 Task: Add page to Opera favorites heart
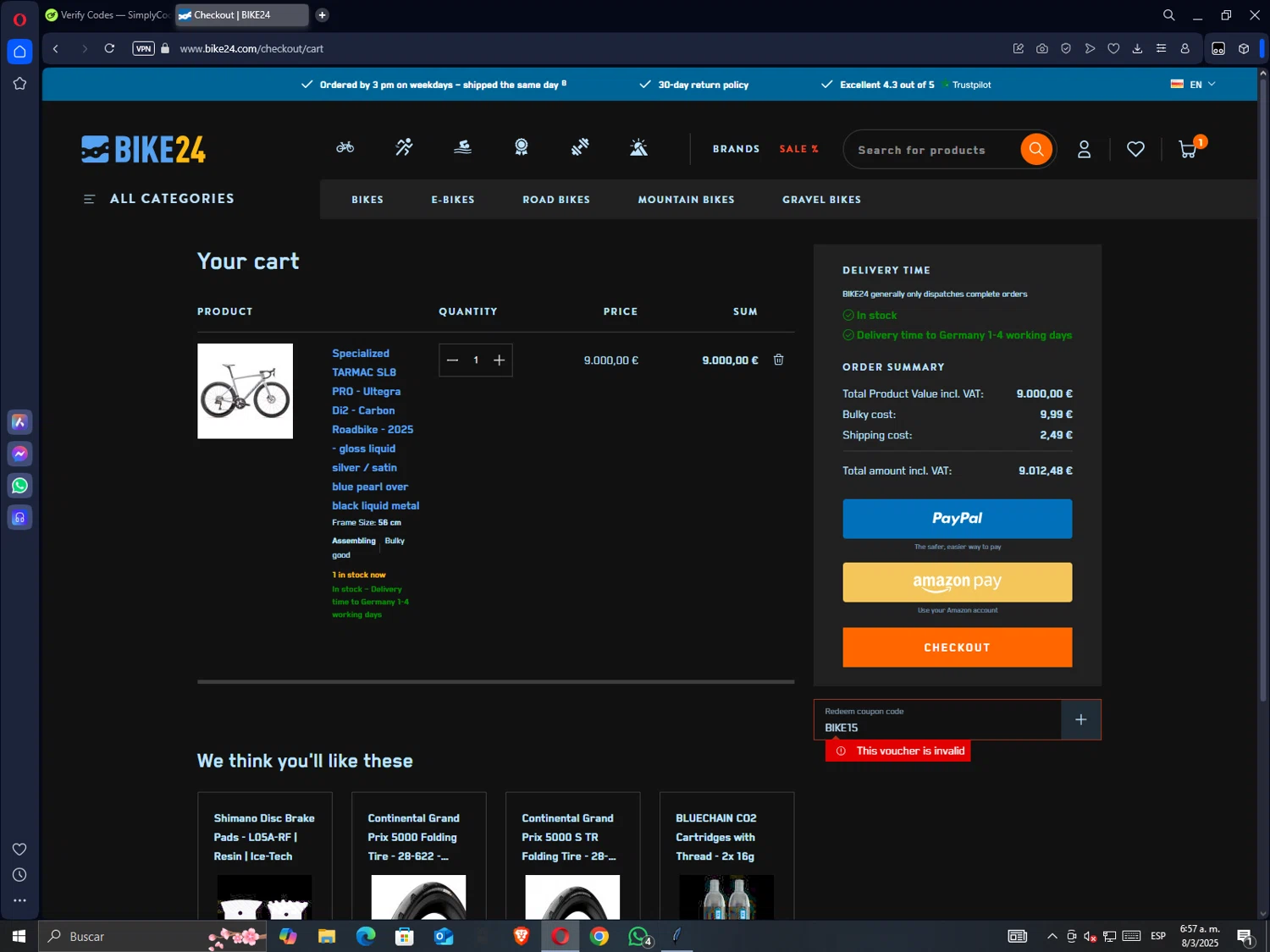pyautogui.click(x=1113, y=48)
